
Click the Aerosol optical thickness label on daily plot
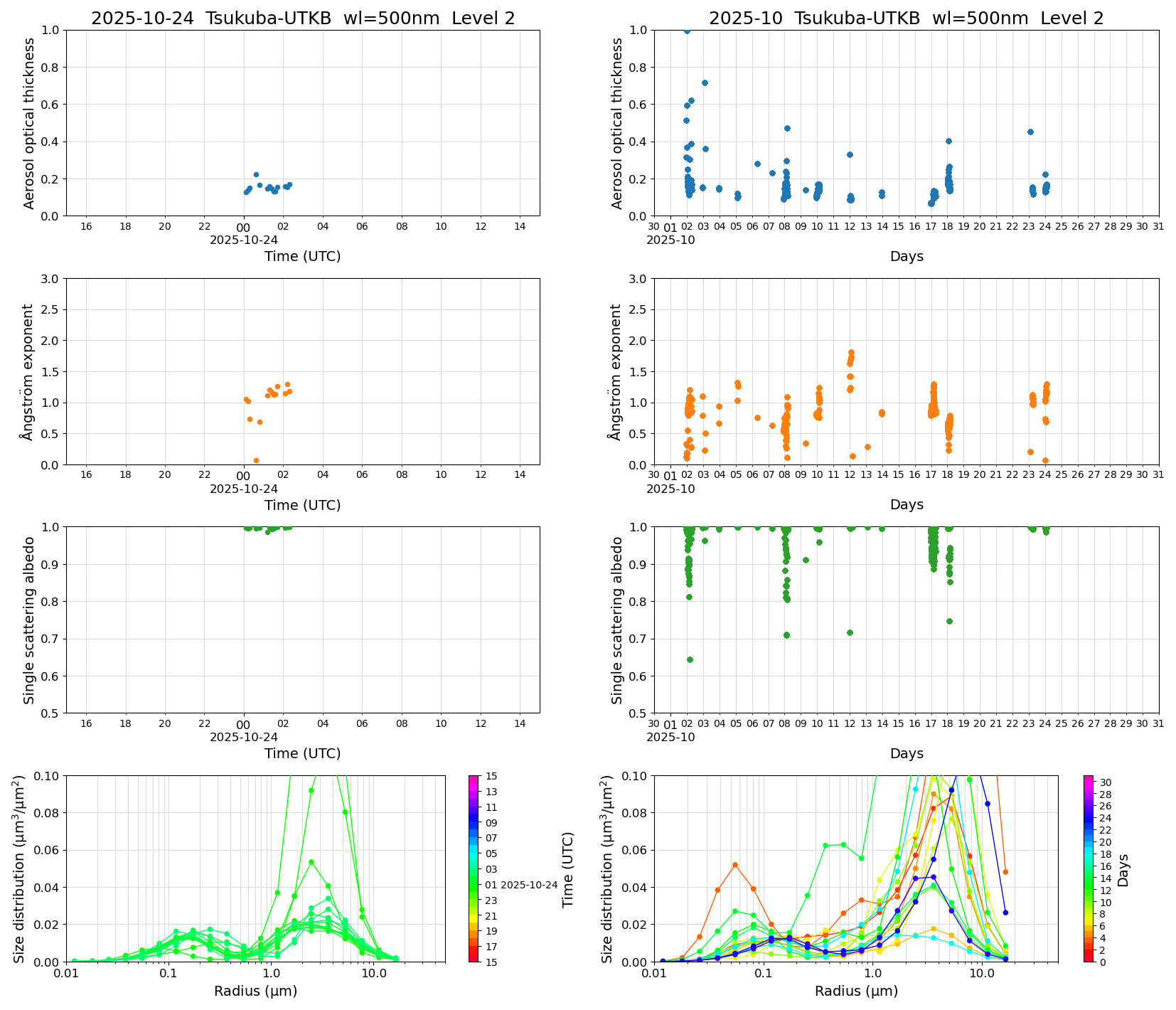click(x=29, y=123)
